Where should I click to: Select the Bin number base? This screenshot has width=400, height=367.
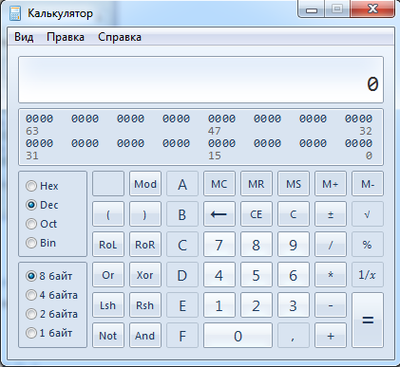click(x=41, y=243)
